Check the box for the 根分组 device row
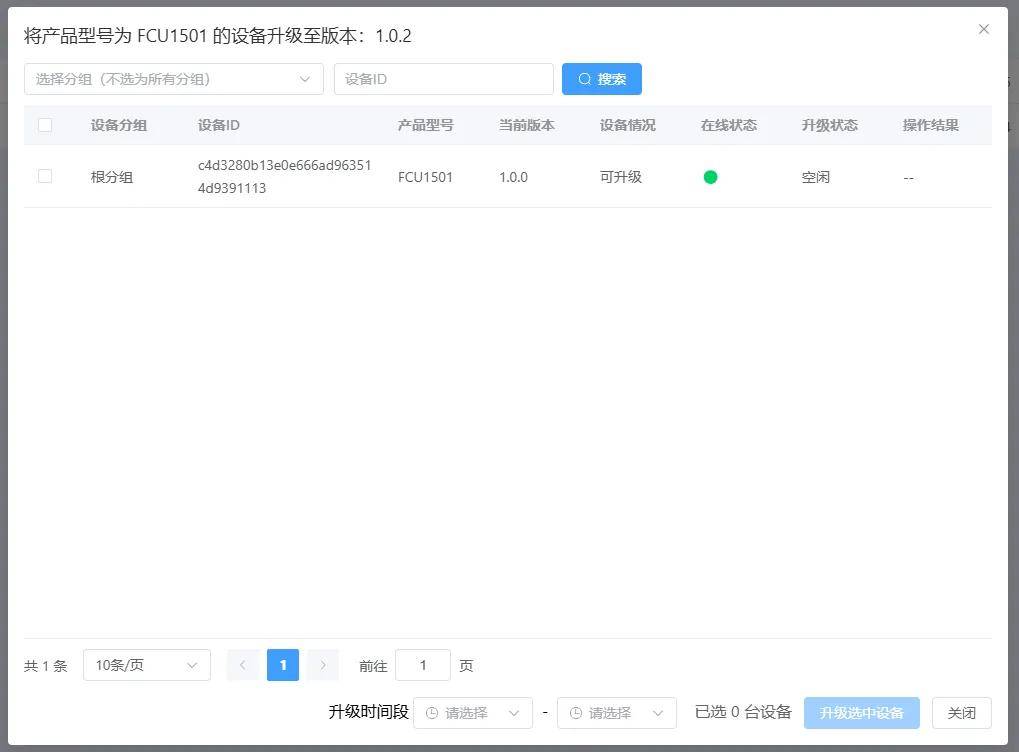Screen dimensions: 1019x752 45,176
